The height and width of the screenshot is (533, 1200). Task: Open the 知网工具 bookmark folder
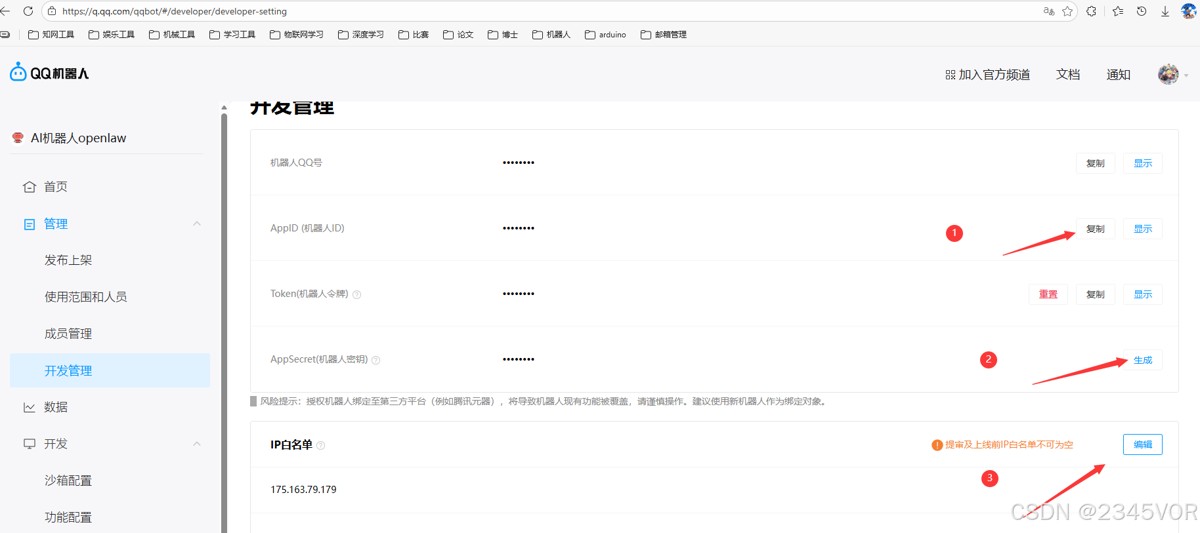51,34
